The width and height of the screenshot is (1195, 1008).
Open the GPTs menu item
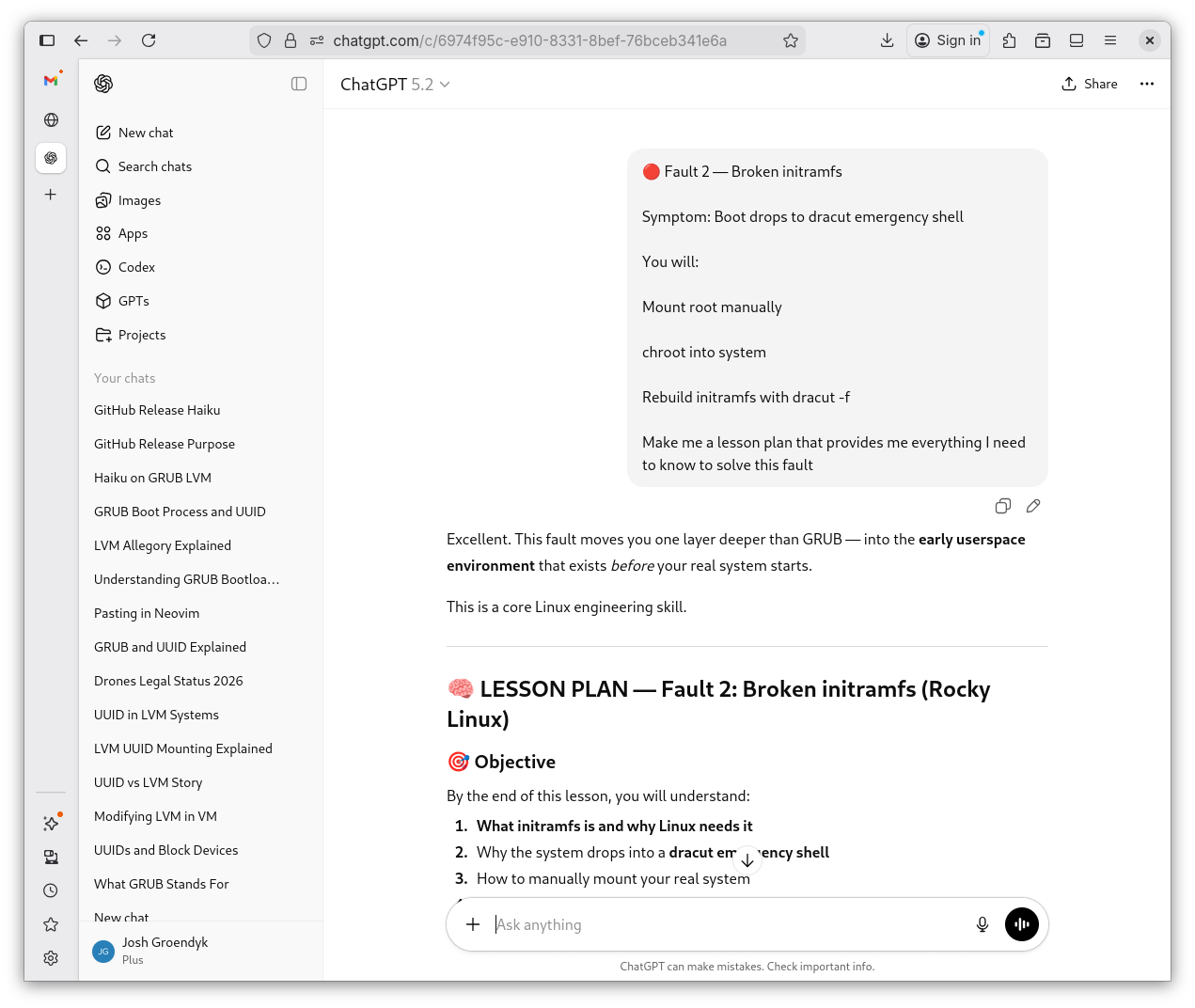(x=134, y=301)
